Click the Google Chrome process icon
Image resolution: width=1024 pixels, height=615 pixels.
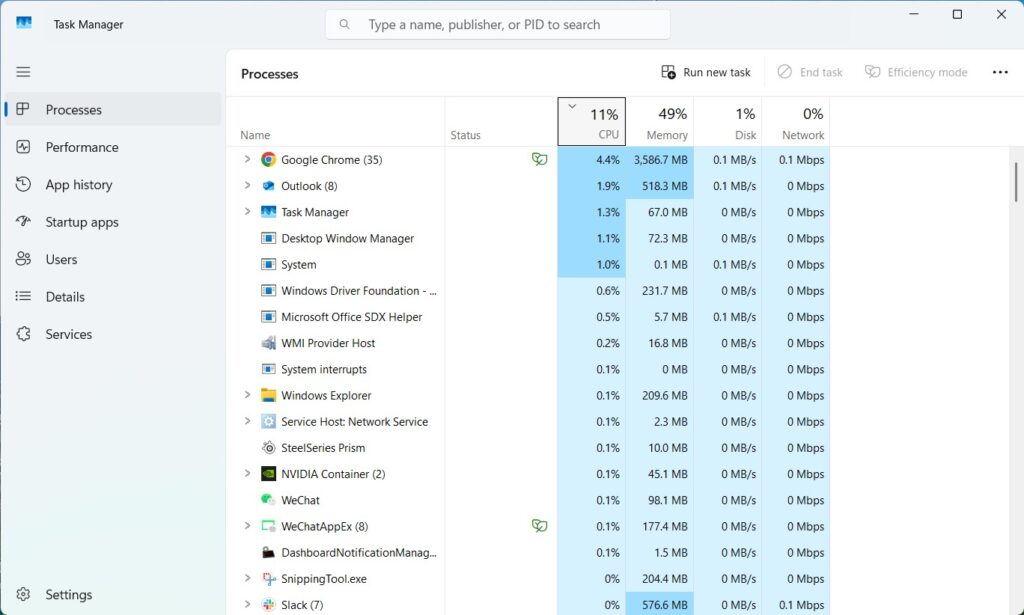[x=268, y=160]
